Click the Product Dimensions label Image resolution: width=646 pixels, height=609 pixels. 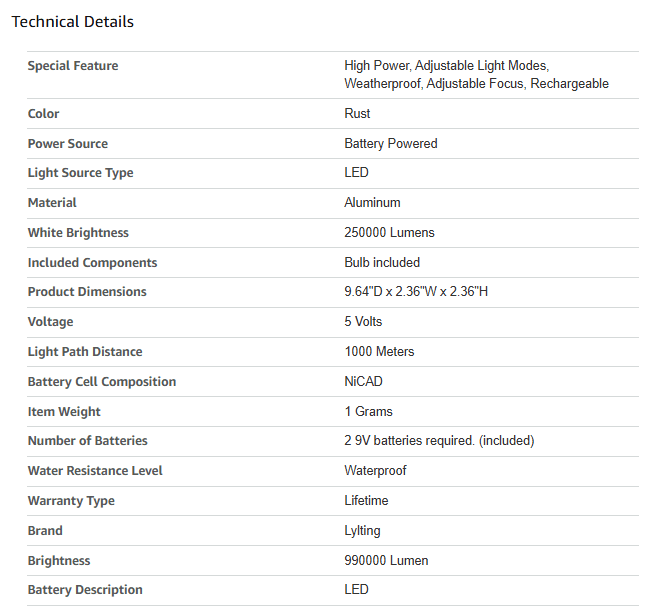click(87, 292)
